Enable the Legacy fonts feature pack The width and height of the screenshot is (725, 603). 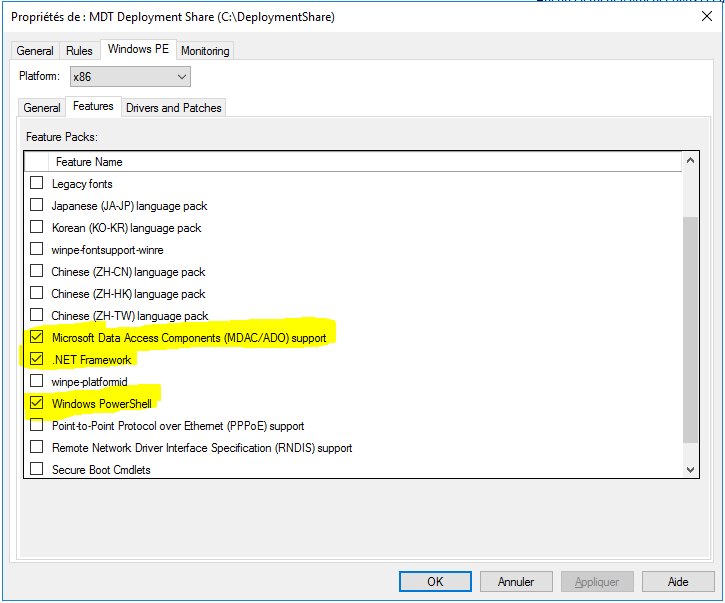(37, 184)
